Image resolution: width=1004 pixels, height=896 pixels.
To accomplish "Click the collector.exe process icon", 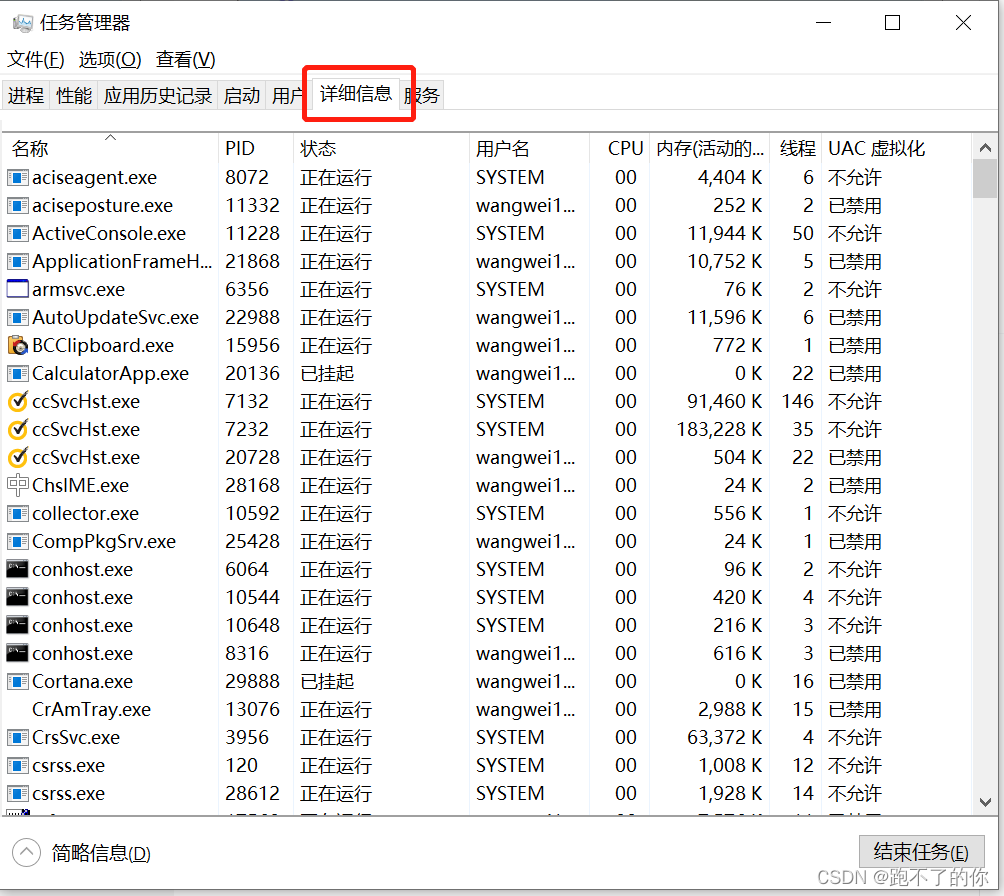I will click(18, 514).
